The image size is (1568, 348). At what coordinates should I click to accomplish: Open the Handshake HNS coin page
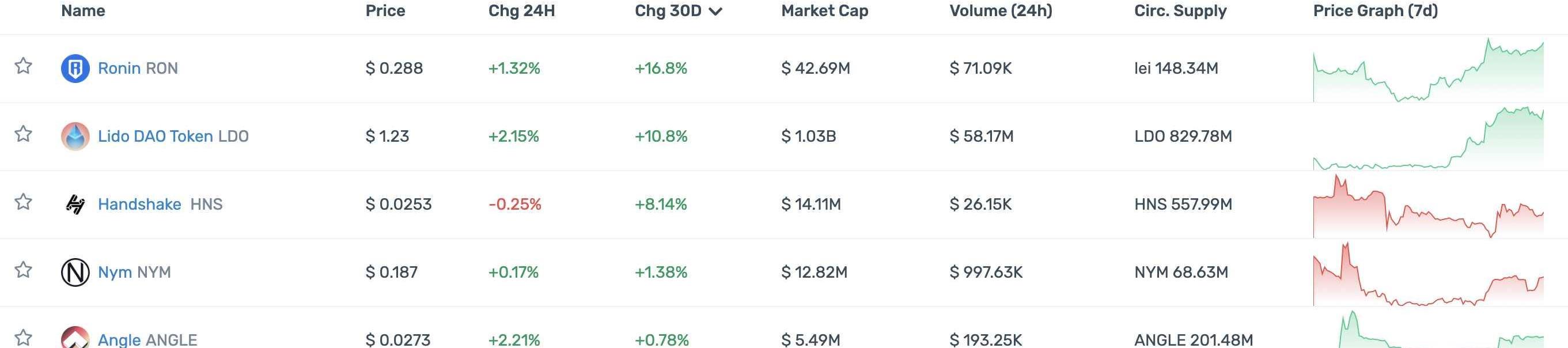pos(160,205)
